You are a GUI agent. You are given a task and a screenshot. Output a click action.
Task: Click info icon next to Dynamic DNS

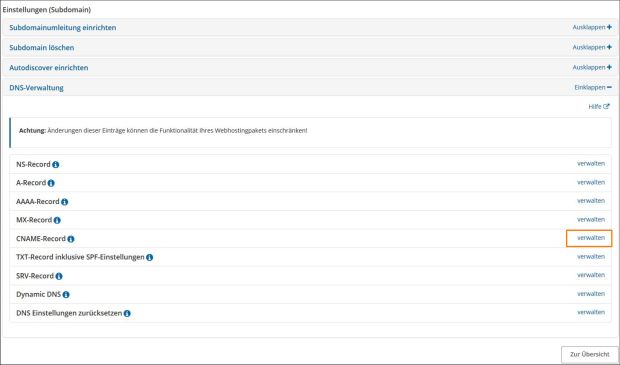point(66,295)
